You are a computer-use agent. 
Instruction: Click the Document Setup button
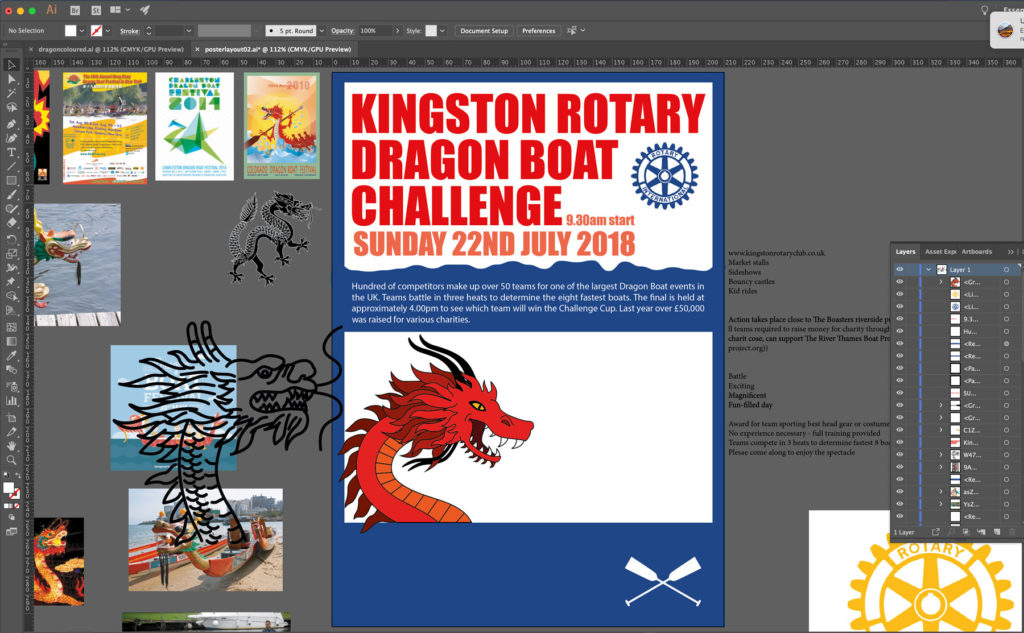tap(484, 31)
